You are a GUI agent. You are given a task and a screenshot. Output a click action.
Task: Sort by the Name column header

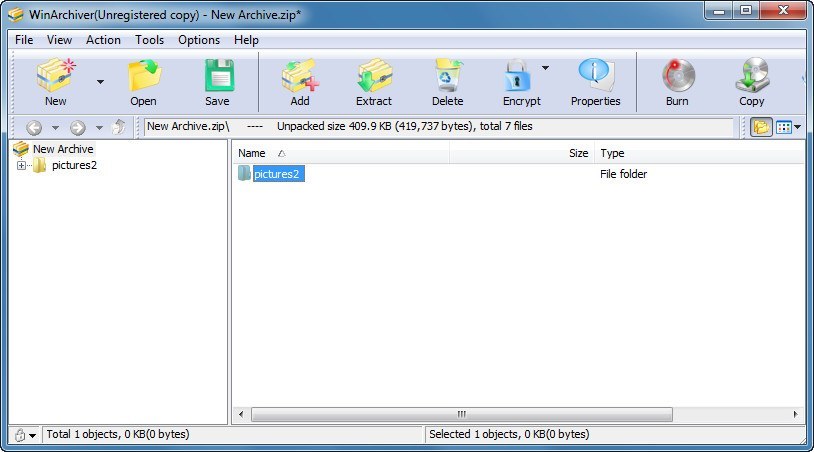pyautogui.click(x=340, y=153)
